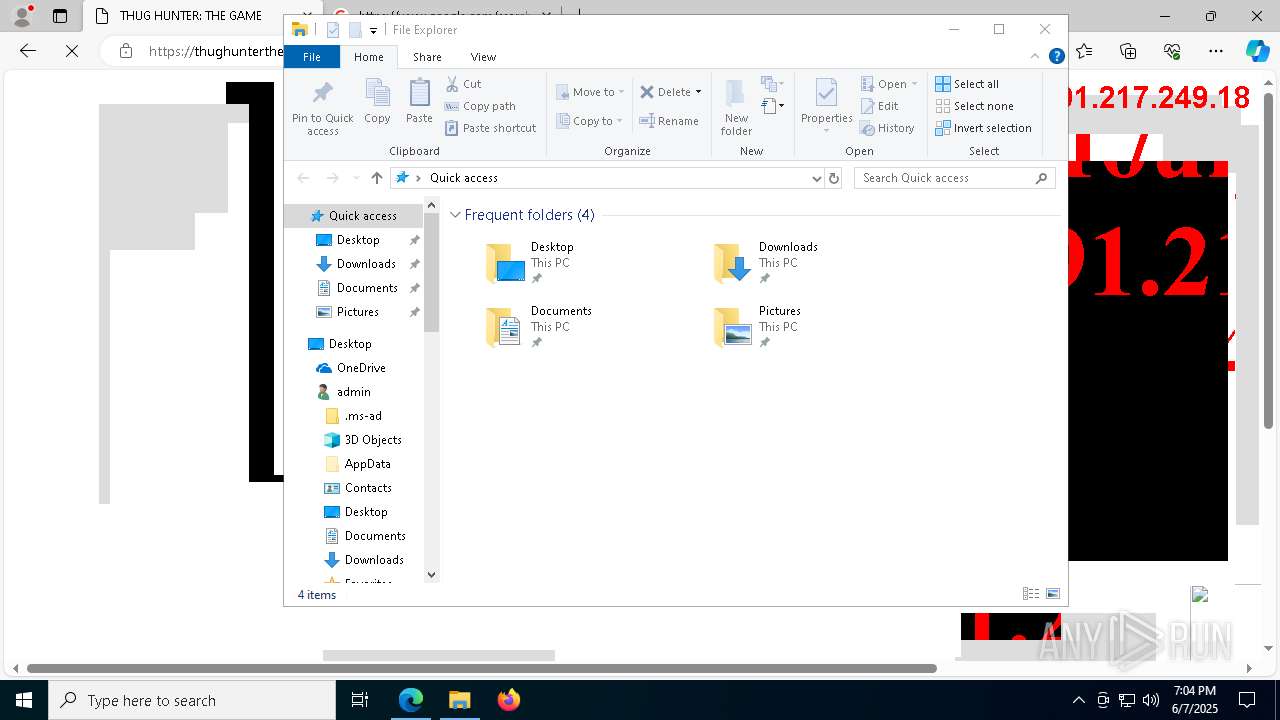The height and width of the screenshot is (720, 1280).
Task: Open Firefox from taskbar
Action: pos(508,700)
